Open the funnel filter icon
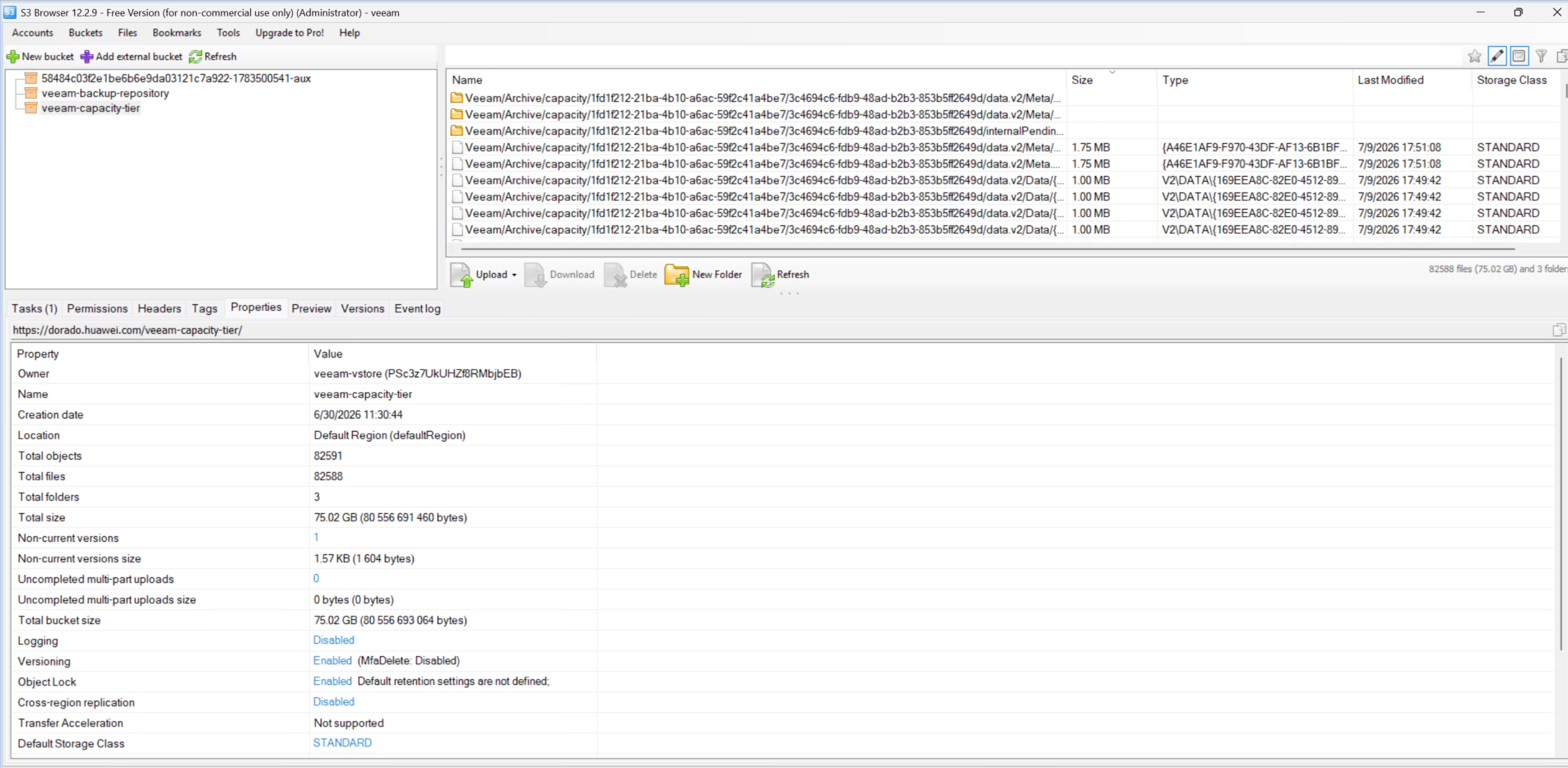This screenshot has width=1568, height=768. pos(1541,56)
